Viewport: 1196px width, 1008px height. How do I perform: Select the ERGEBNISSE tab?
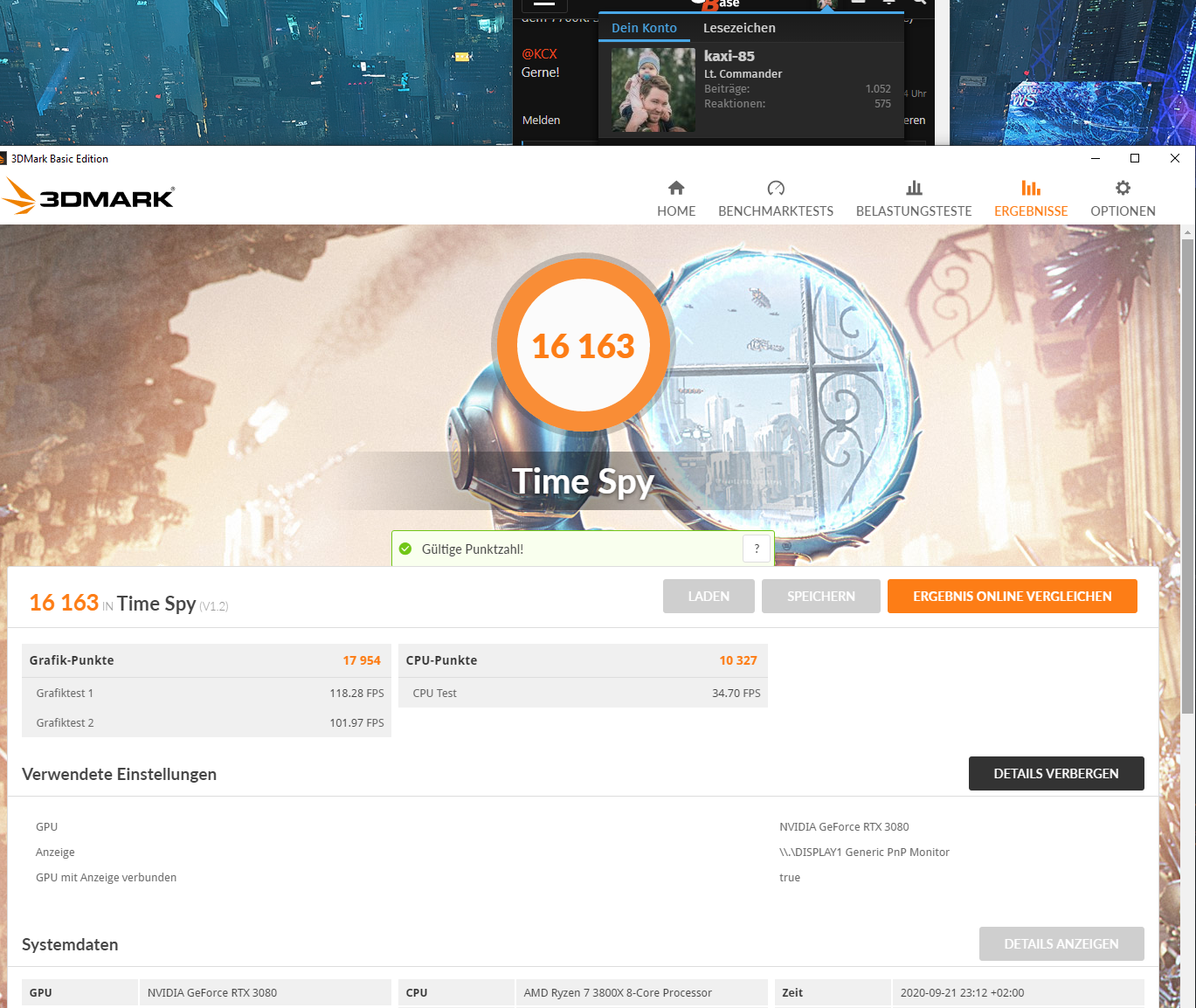[x=1031, y=199]
